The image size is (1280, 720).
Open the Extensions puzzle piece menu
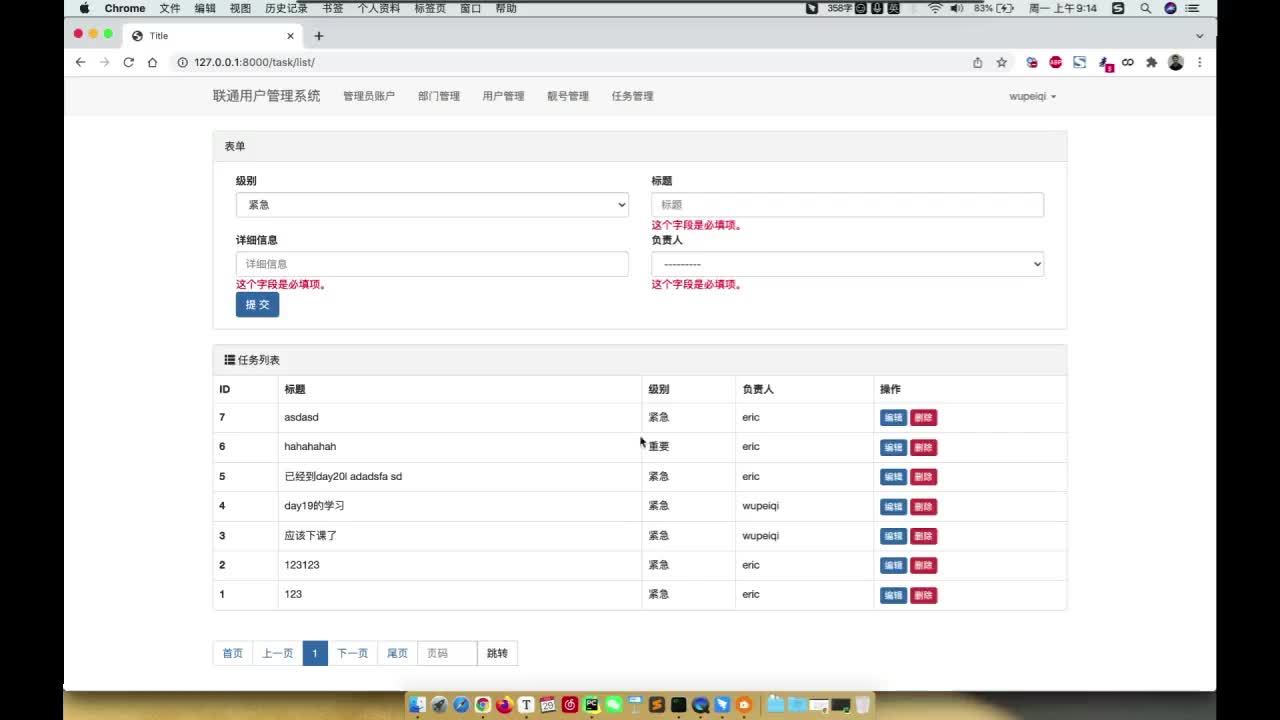coord(1151,62)
